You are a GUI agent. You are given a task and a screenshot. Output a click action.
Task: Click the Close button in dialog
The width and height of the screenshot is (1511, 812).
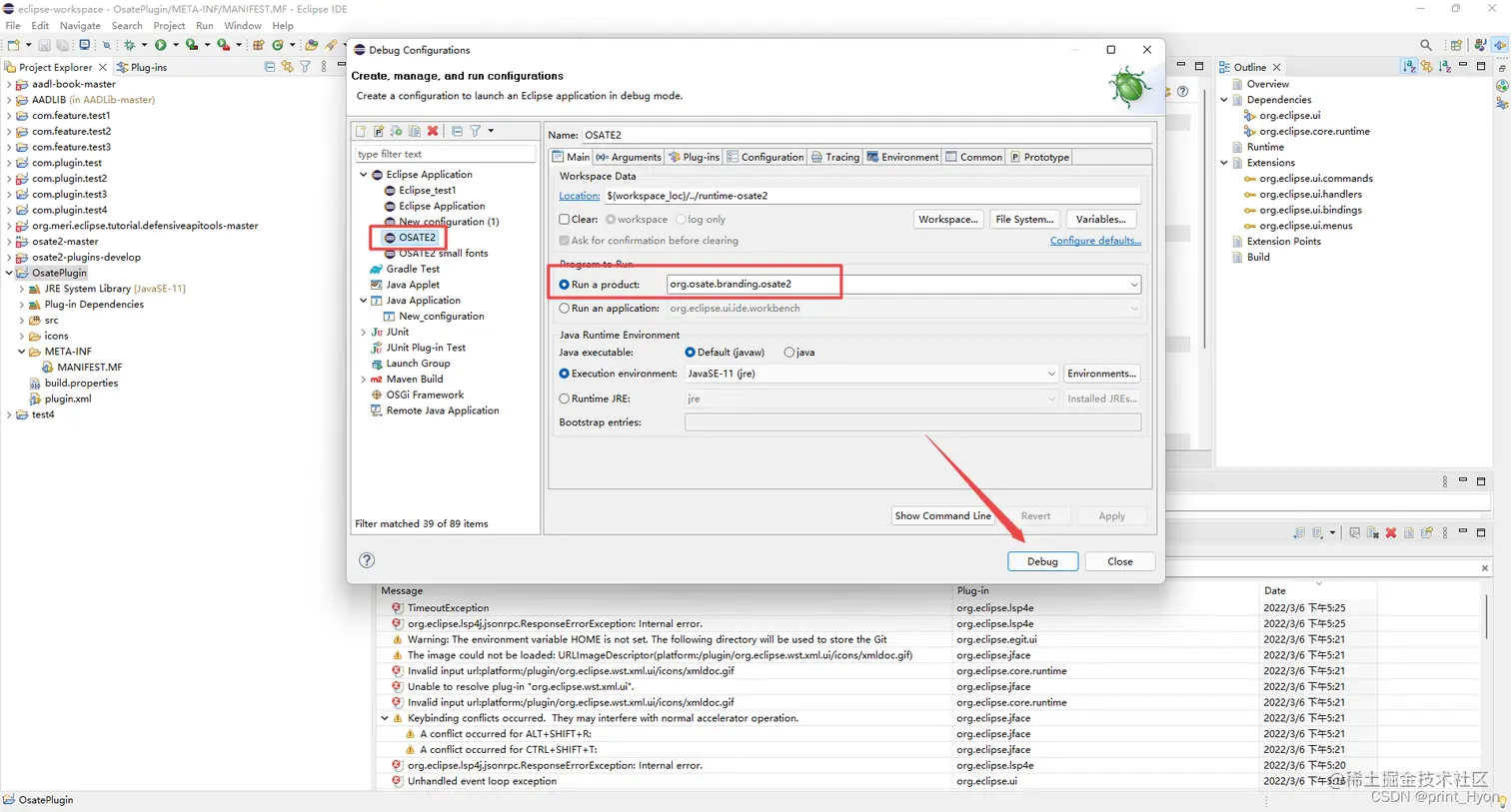[1120, 561]
